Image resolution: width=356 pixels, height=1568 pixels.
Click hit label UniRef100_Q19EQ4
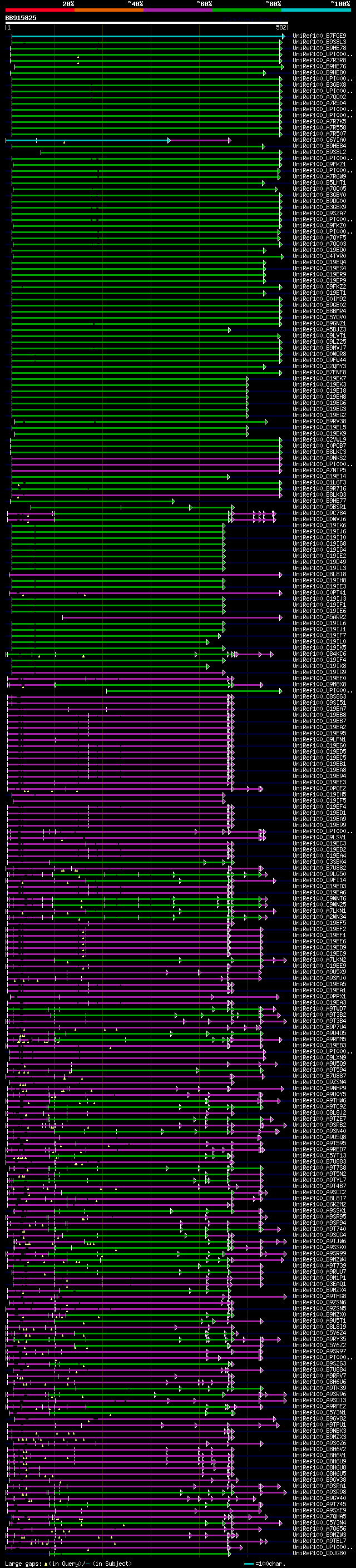319,263
